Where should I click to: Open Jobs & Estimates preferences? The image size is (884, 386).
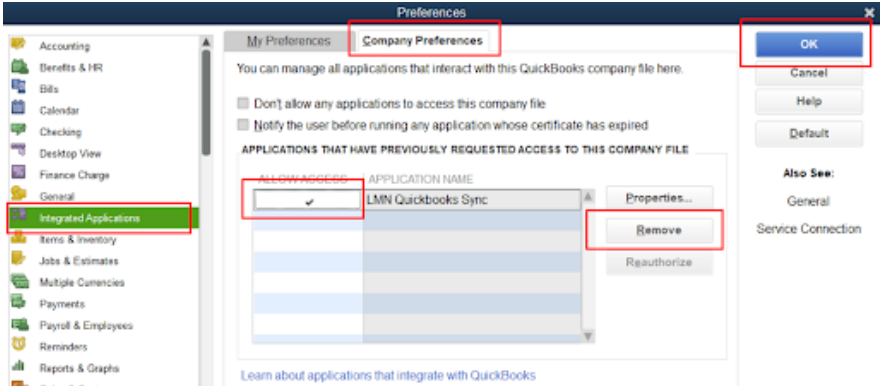pyautogui.click(x=79, y=261)
